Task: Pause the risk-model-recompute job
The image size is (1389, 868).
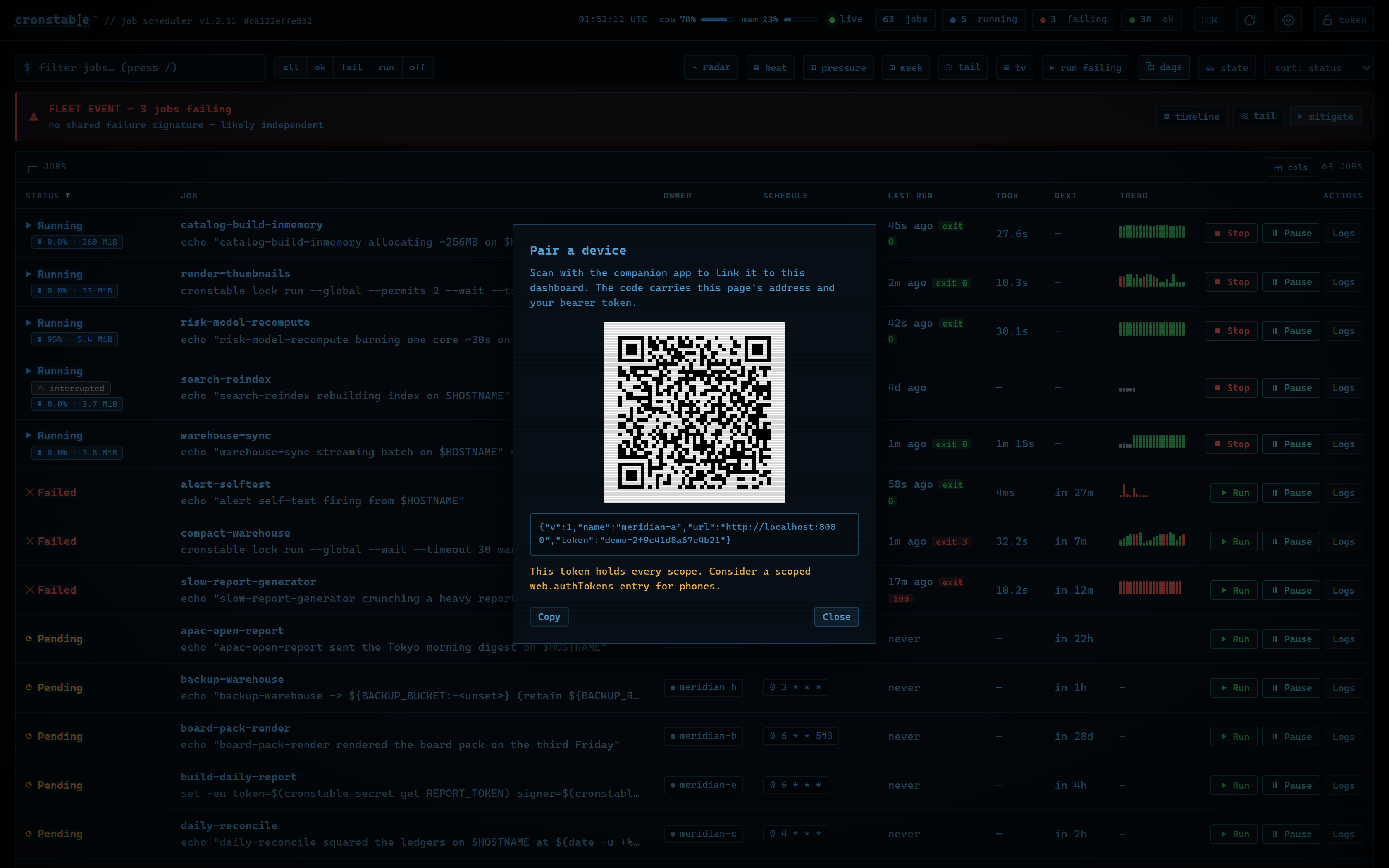Action: pos(1291,331)
